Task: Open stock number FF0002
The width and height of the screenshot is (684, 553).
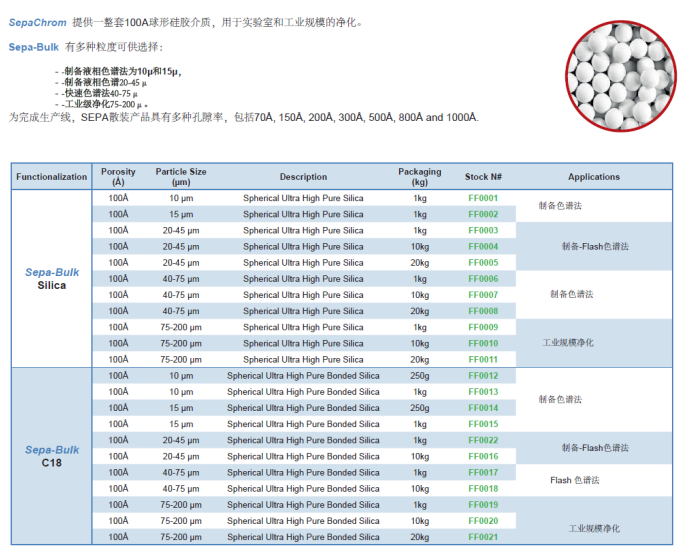Action: 483,214
